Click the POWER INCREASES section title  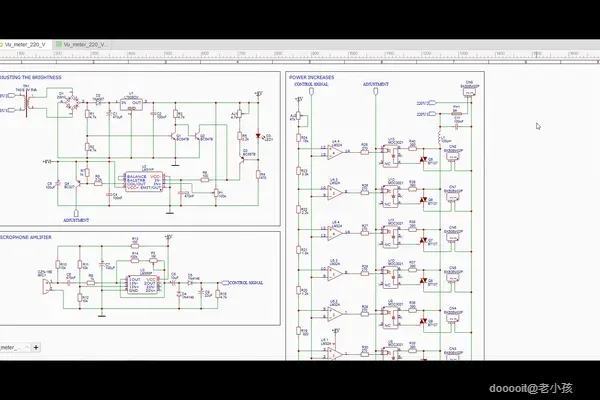[311, 77]
